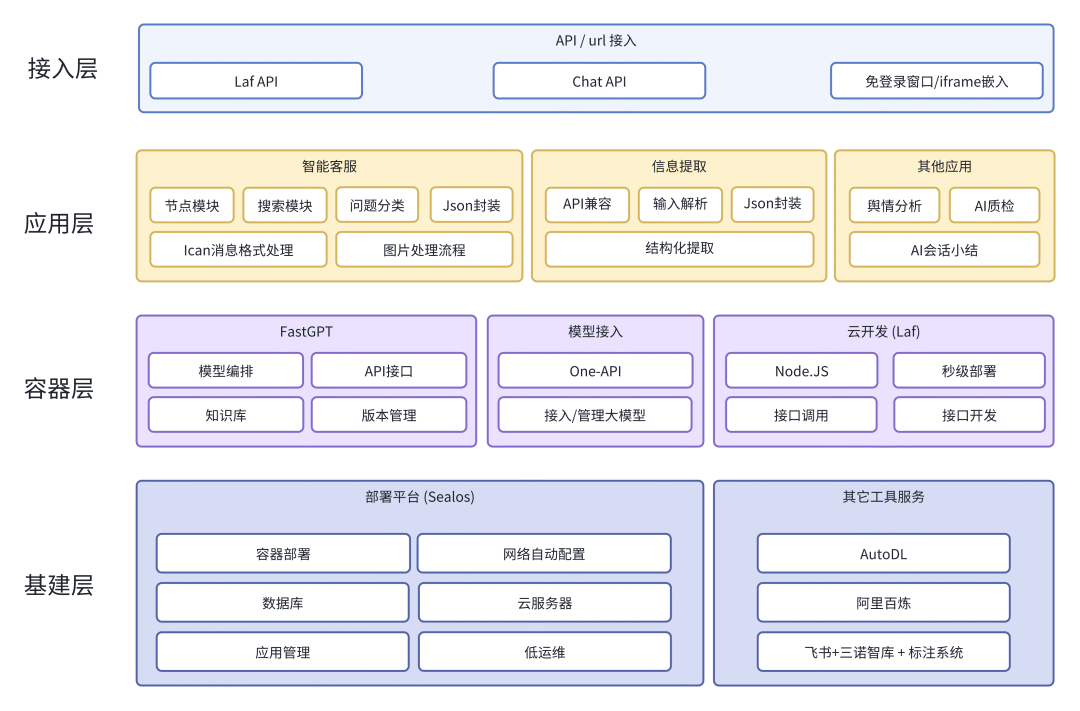Click the 秒级部署 box
Screen dimensions: 1080x711
point(969,371)
